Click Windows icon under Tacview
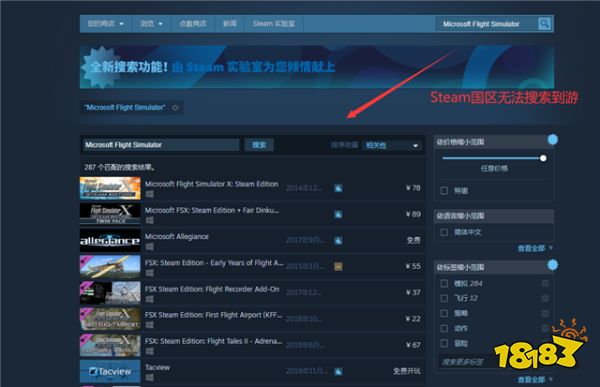Image resolution: width=600 pixels, height=387 pixels. click(x=150, y=377)
